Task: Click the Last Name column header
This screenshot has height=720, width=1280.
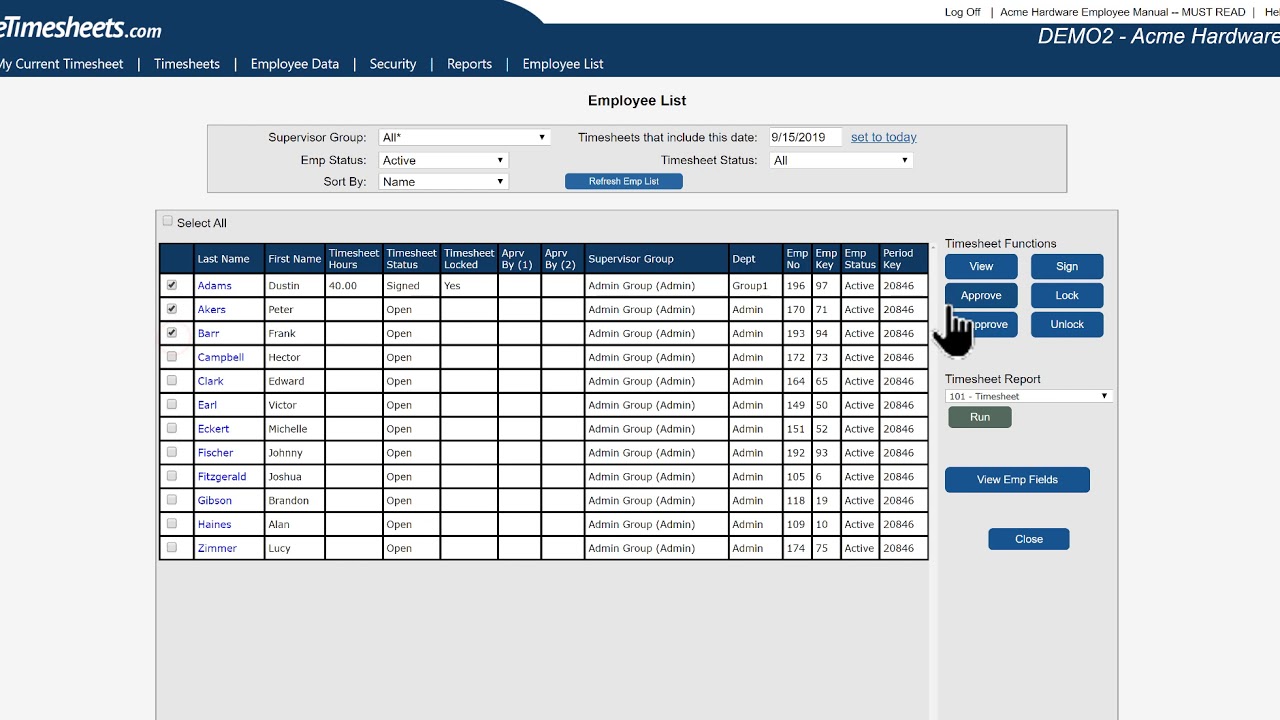Action: (x=229, y=259)
